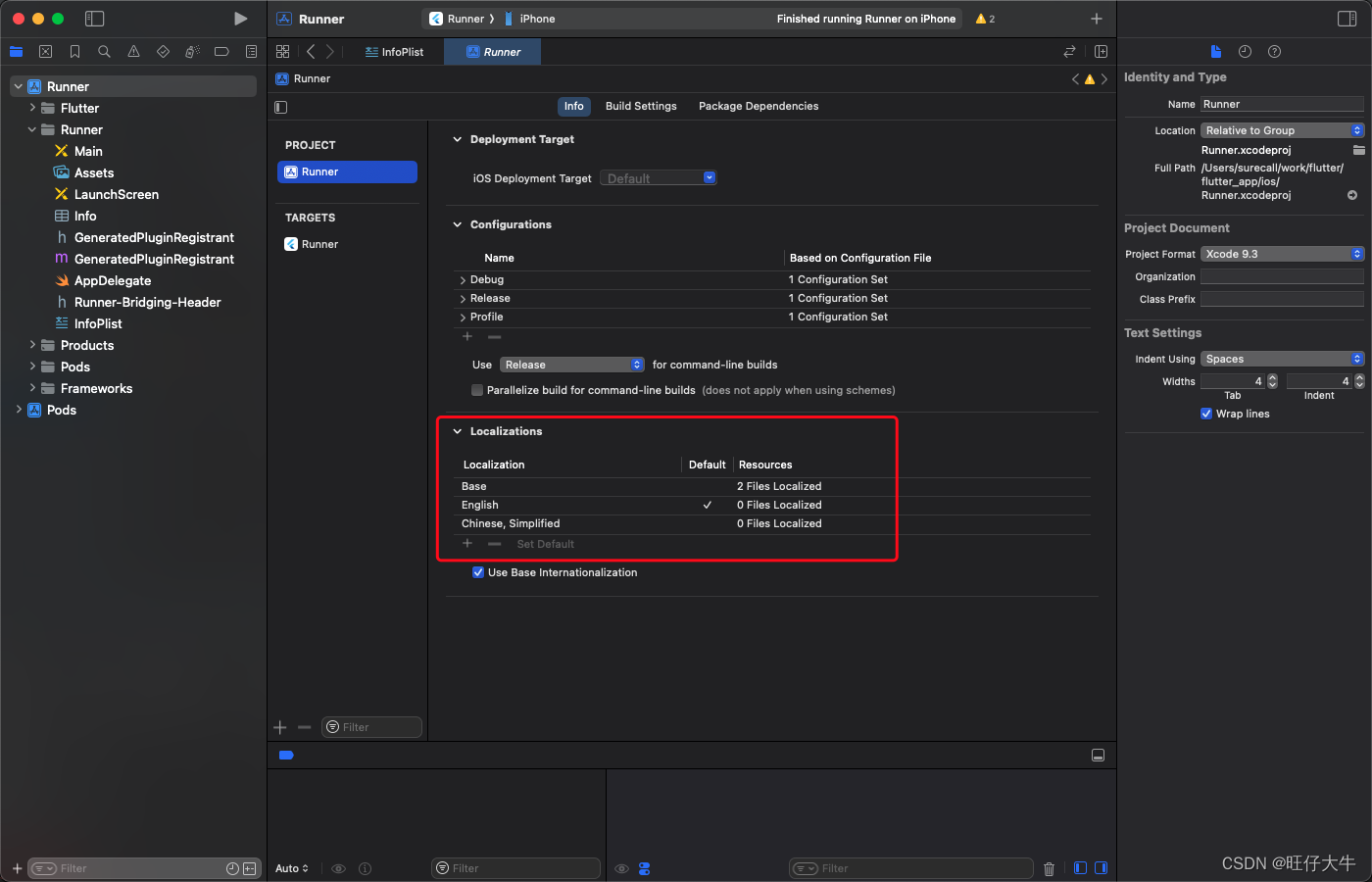The width and height of the screenshot is (1372, 882).
Task: Toggle the console pane button
Action: click(1101, 868)
